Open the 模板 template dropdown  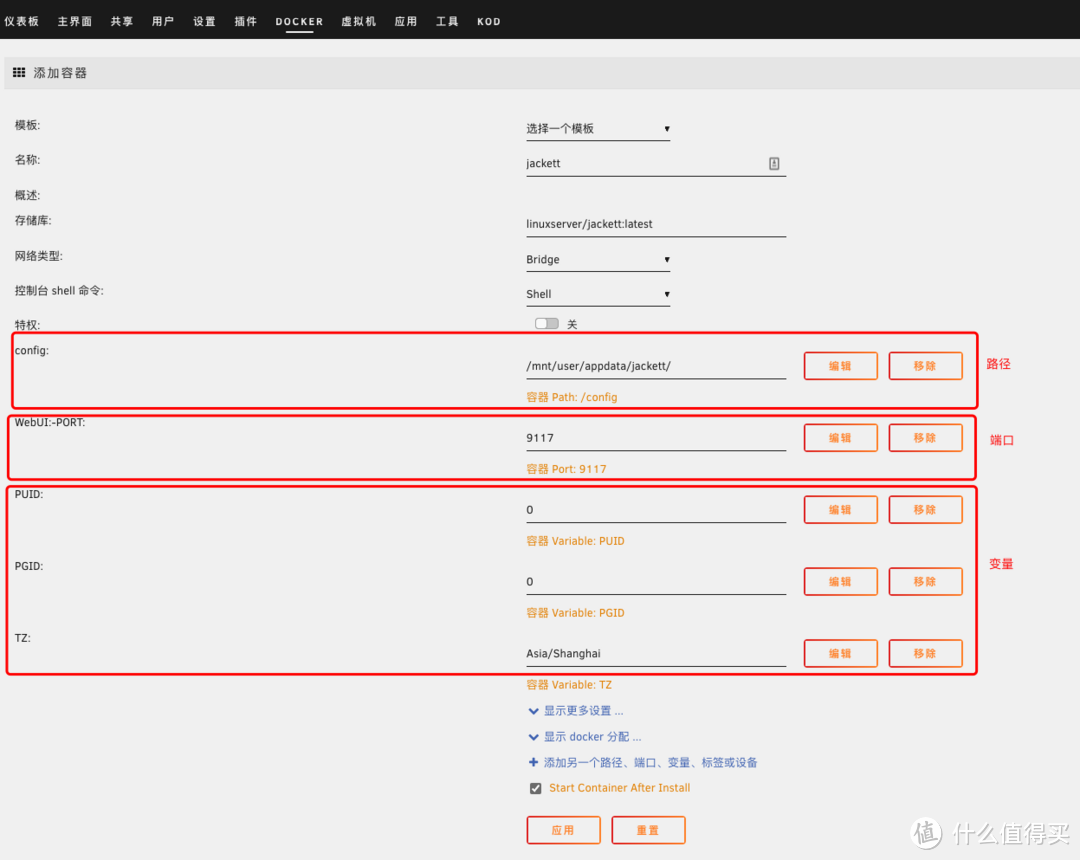click(598, 129)
